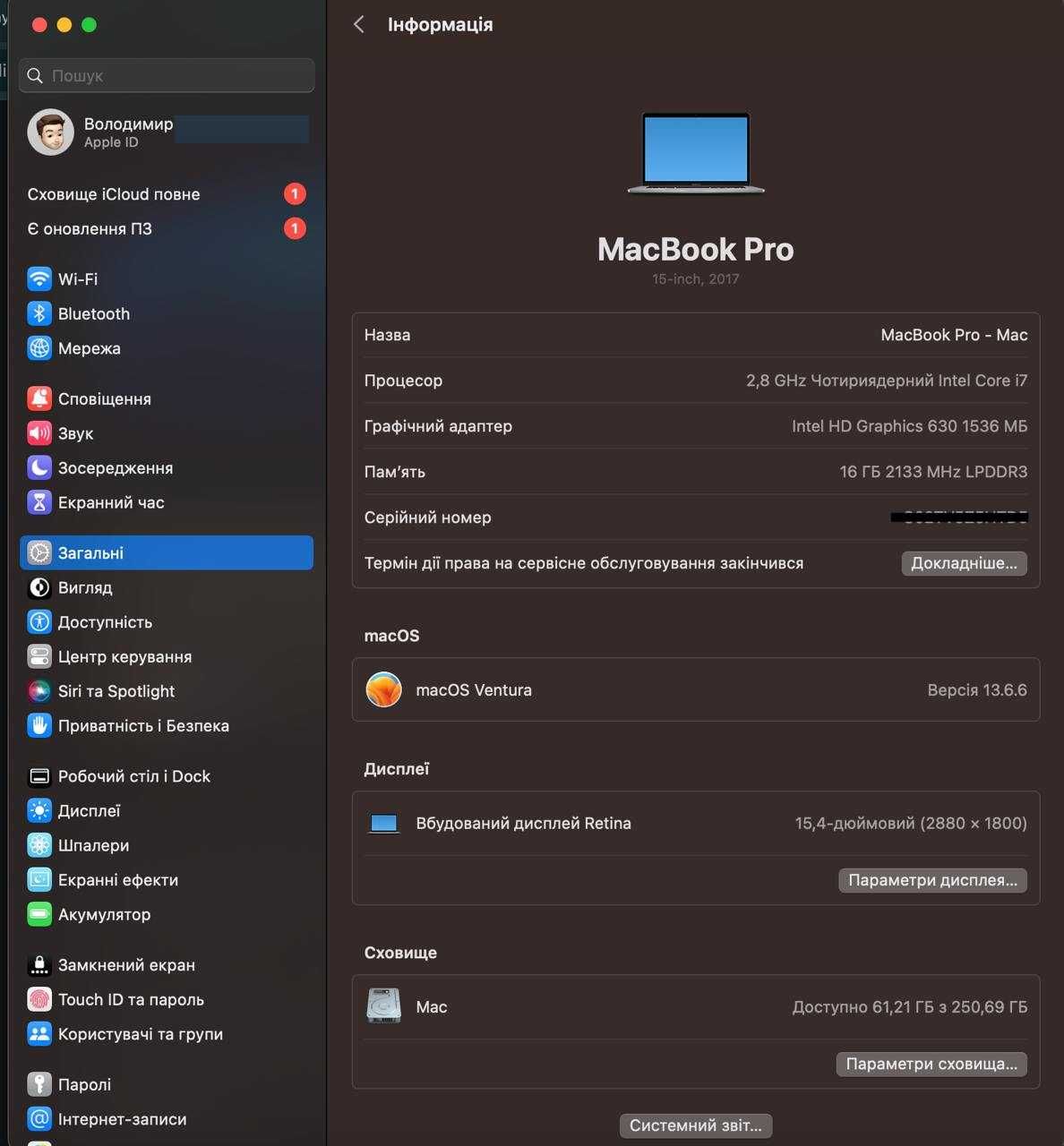Click the Докладніше… button
This screenshot has width=1064, height=1146.
click(964, 563)
